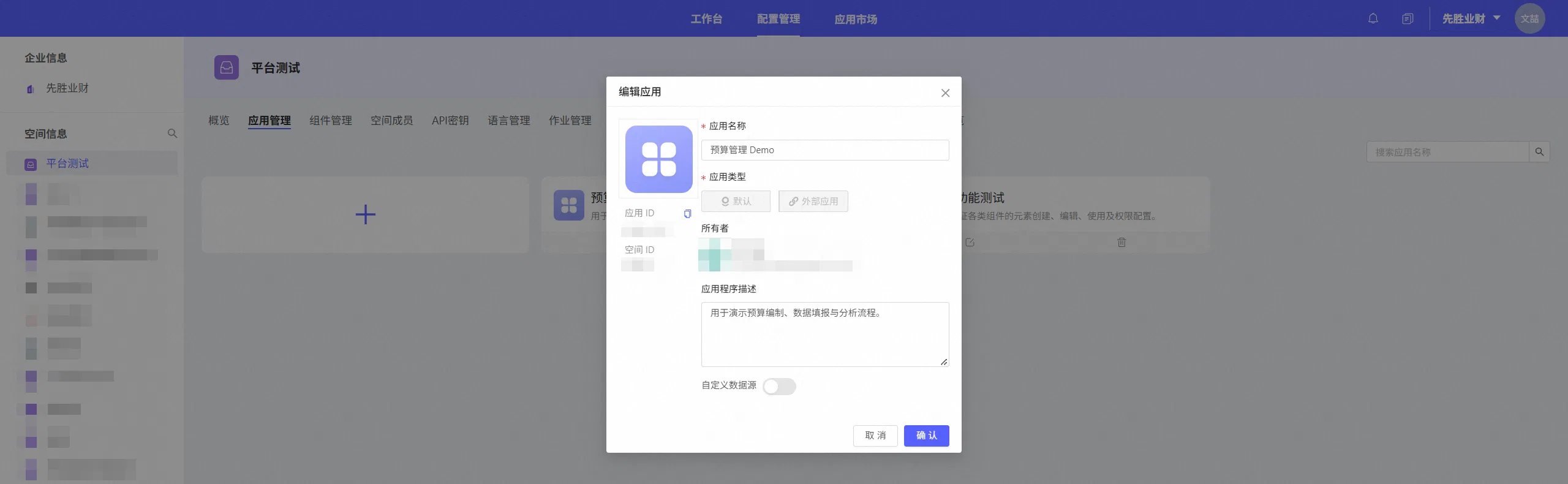Open the 文喆 user avatar
The width and height of the screenshot is (1568, 484).
click(x=1529, y=18)
